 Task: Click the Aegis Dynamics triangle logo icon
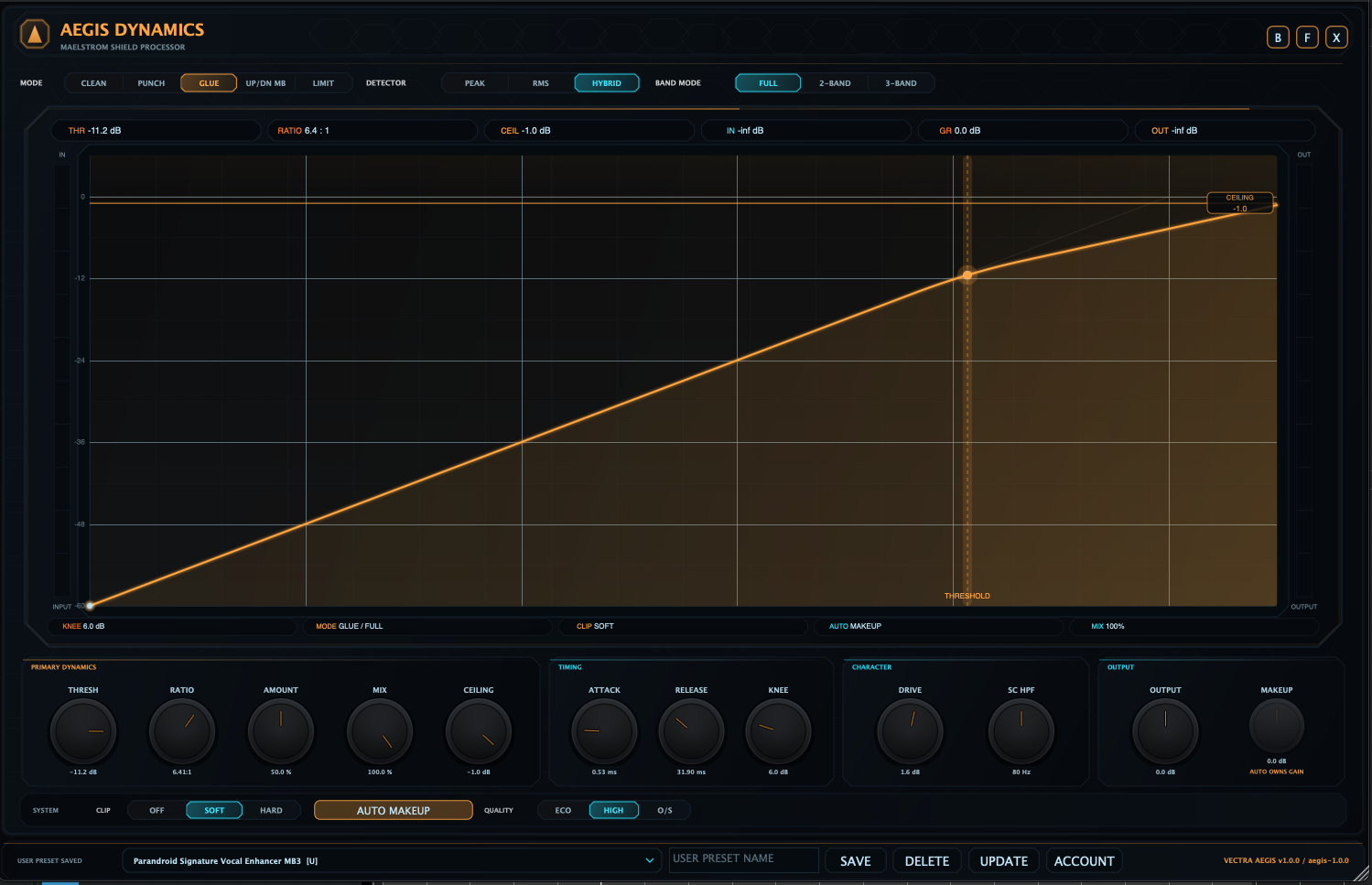pos(35,35)
